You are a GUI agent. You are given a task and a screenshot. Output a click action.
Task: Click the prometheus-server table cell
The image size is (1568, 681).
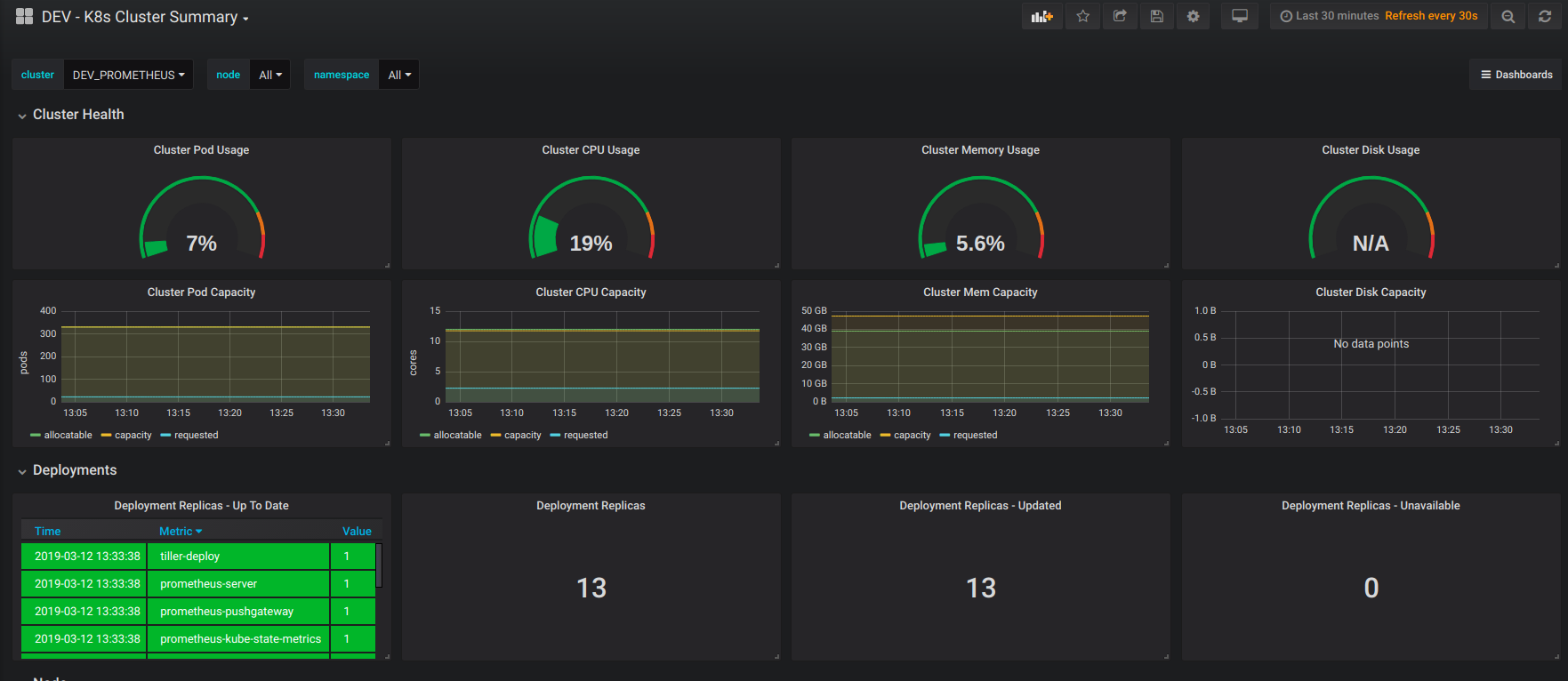click(x=238, y=584)
